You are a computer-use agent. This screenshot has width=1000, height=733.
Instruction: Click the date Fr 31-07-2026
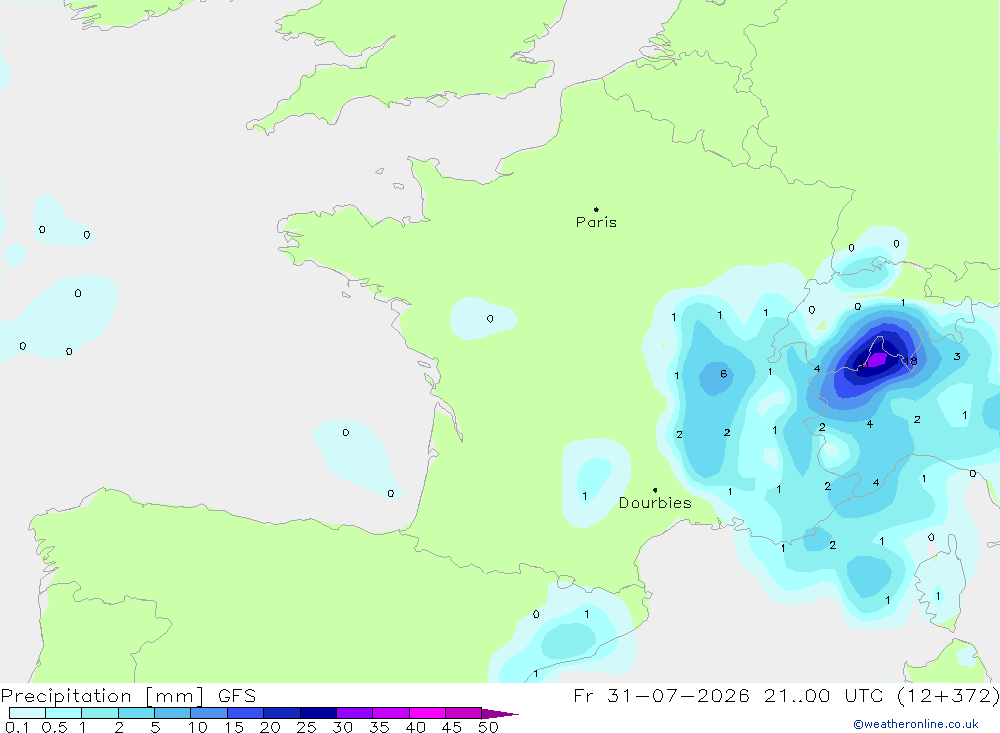(661, 695)
